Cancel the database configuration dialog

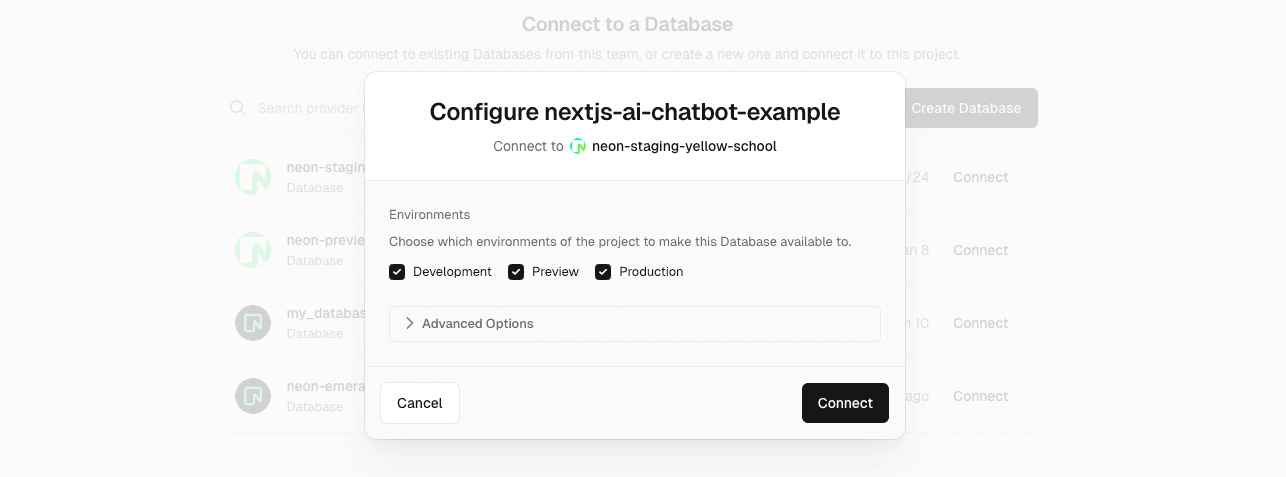(419, 403)
